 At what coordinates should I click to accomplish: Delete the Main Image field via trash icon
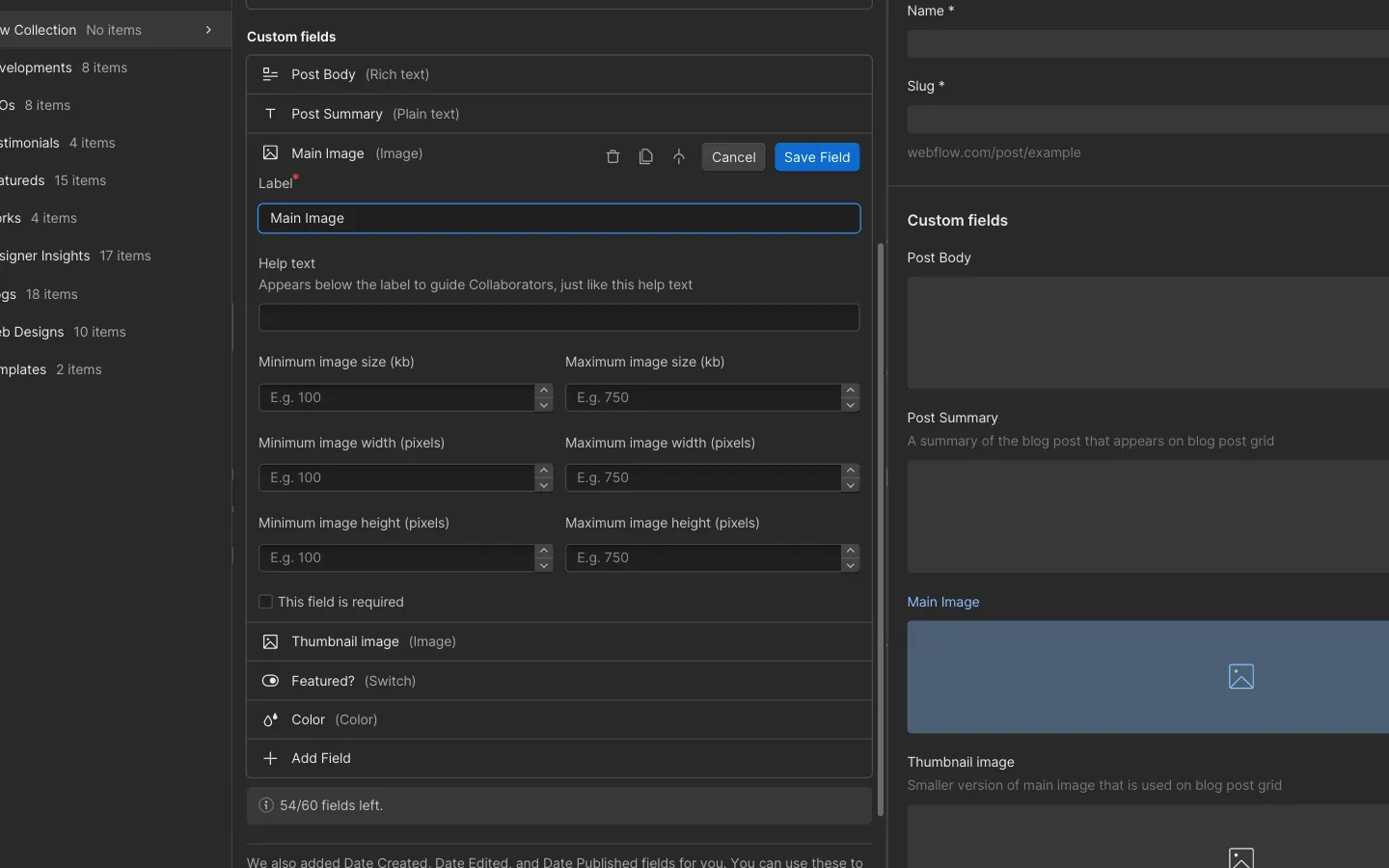(x=613, y=157)
